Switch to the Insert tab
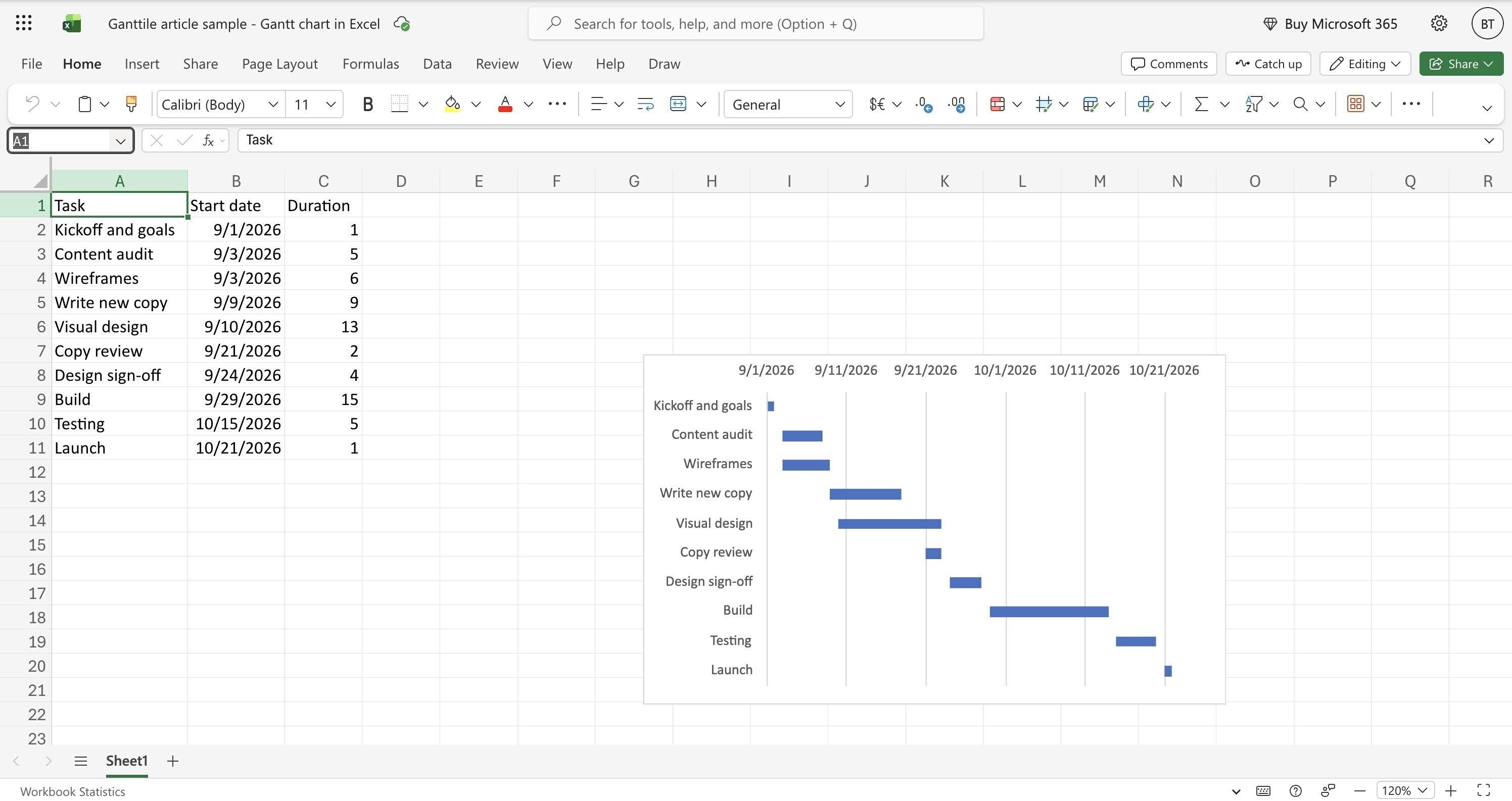Screen dimensions: 1512x801 141,63
